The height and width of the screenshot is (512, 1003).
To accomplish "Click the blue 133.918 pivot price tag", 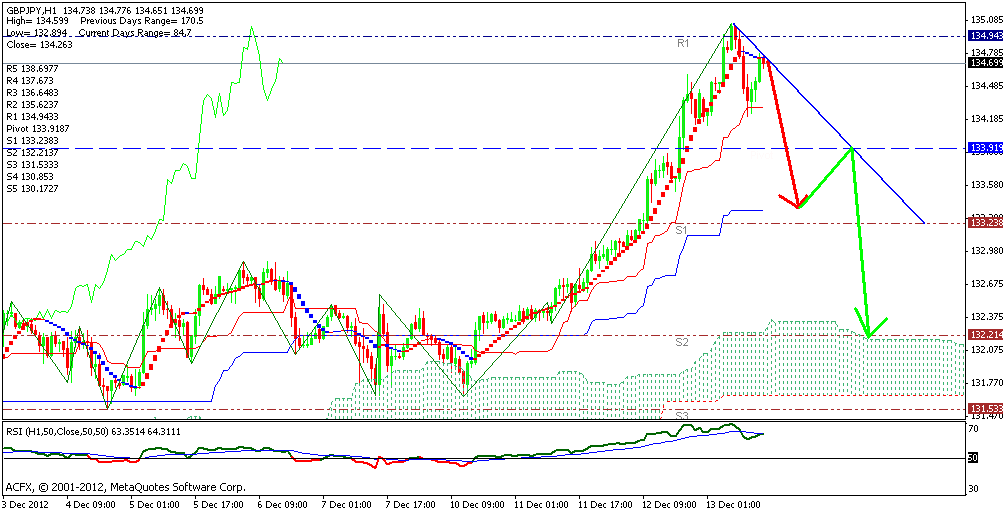I will point(984,148).
